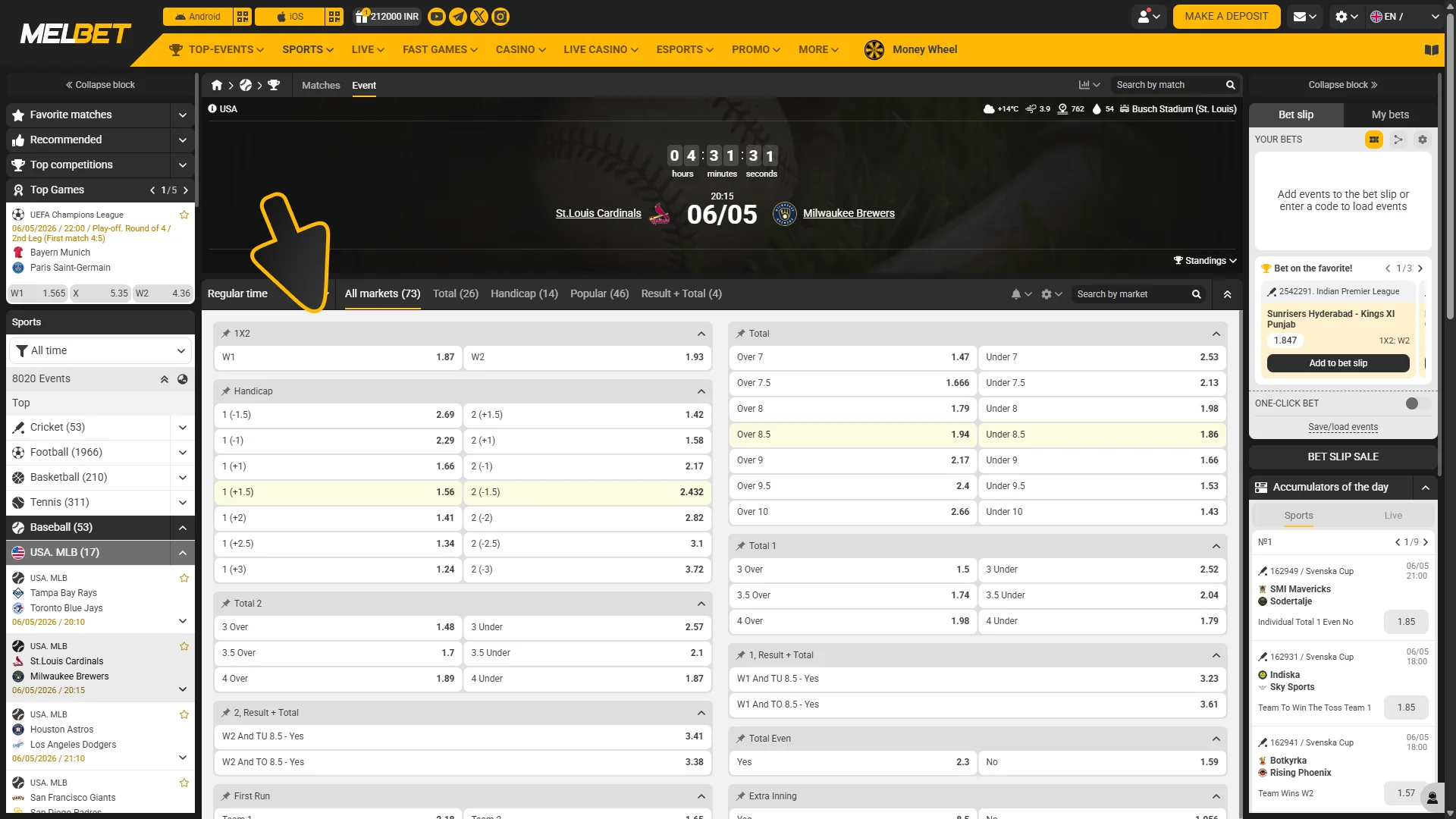1456x819 pixels.
Task: Open the bet slip settings gear
Action: pos(1422,140)
